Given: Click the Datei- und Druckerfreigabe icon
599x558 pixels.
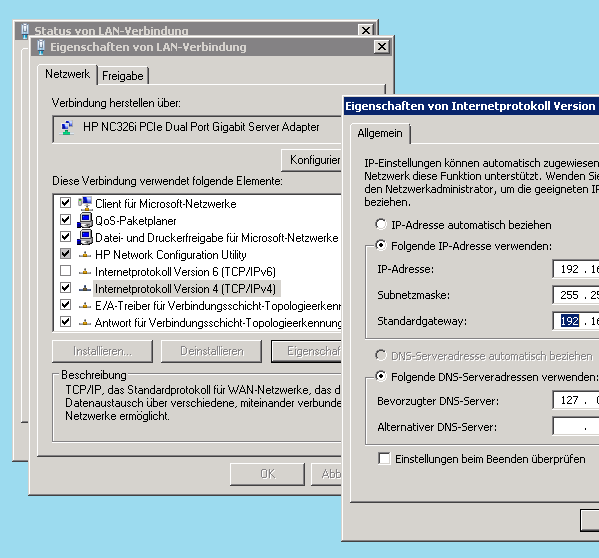Looking at the screenshot, I should click(x=85, y=238).
